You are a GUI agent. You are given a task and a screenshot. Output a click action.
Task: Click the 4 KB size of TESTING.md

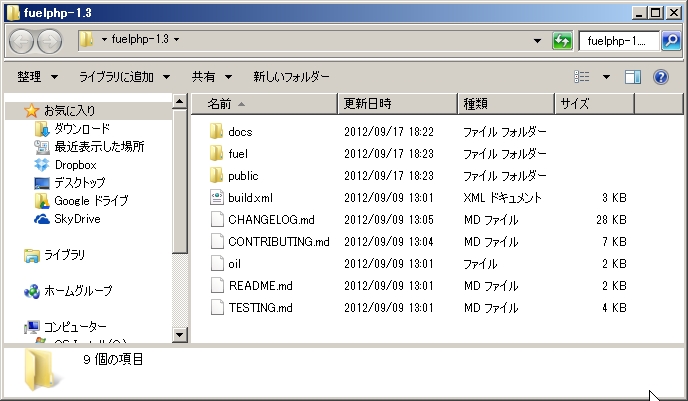(x=614, y=307)
